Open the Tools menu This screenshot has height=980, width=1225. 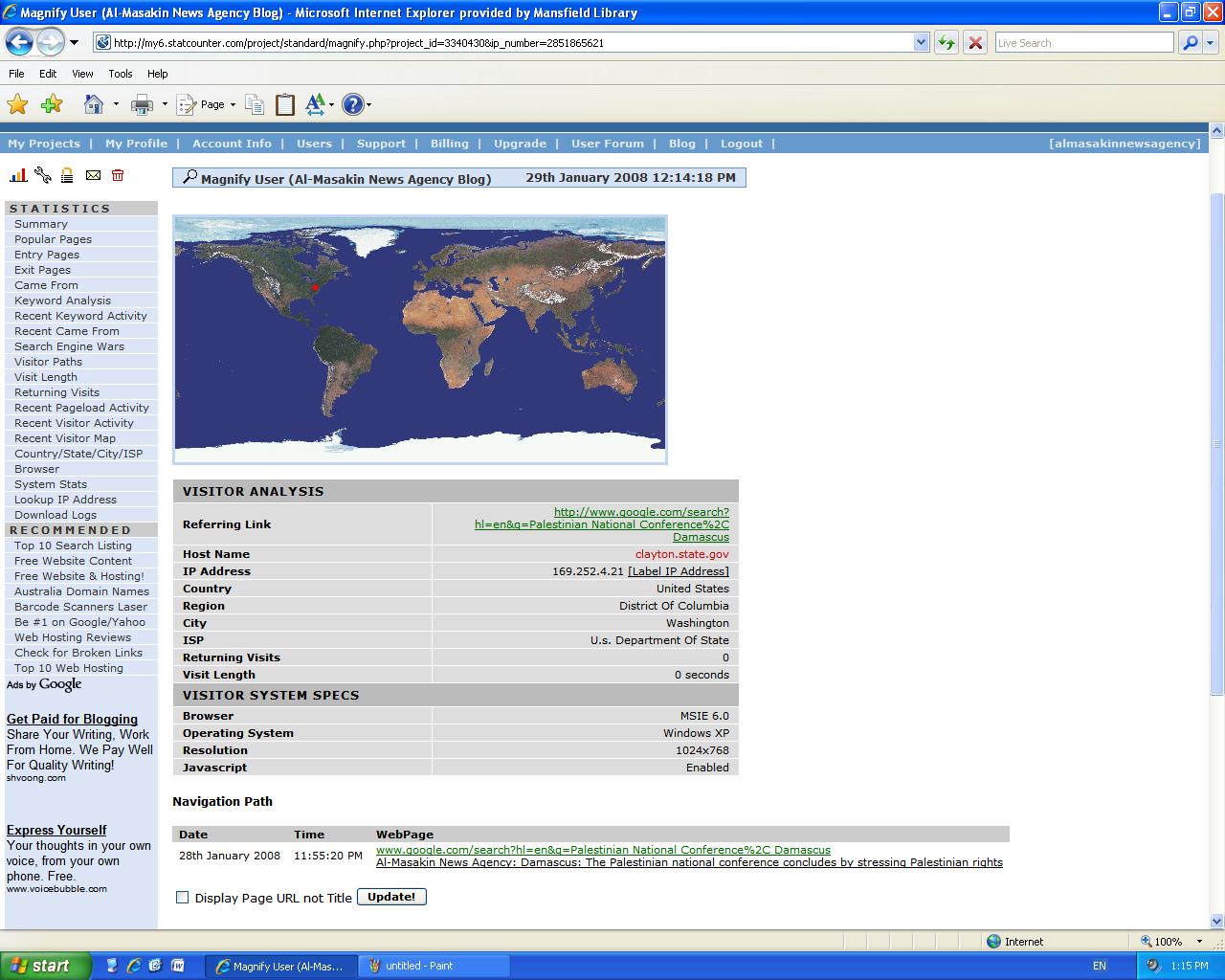[x=121, y=74]
